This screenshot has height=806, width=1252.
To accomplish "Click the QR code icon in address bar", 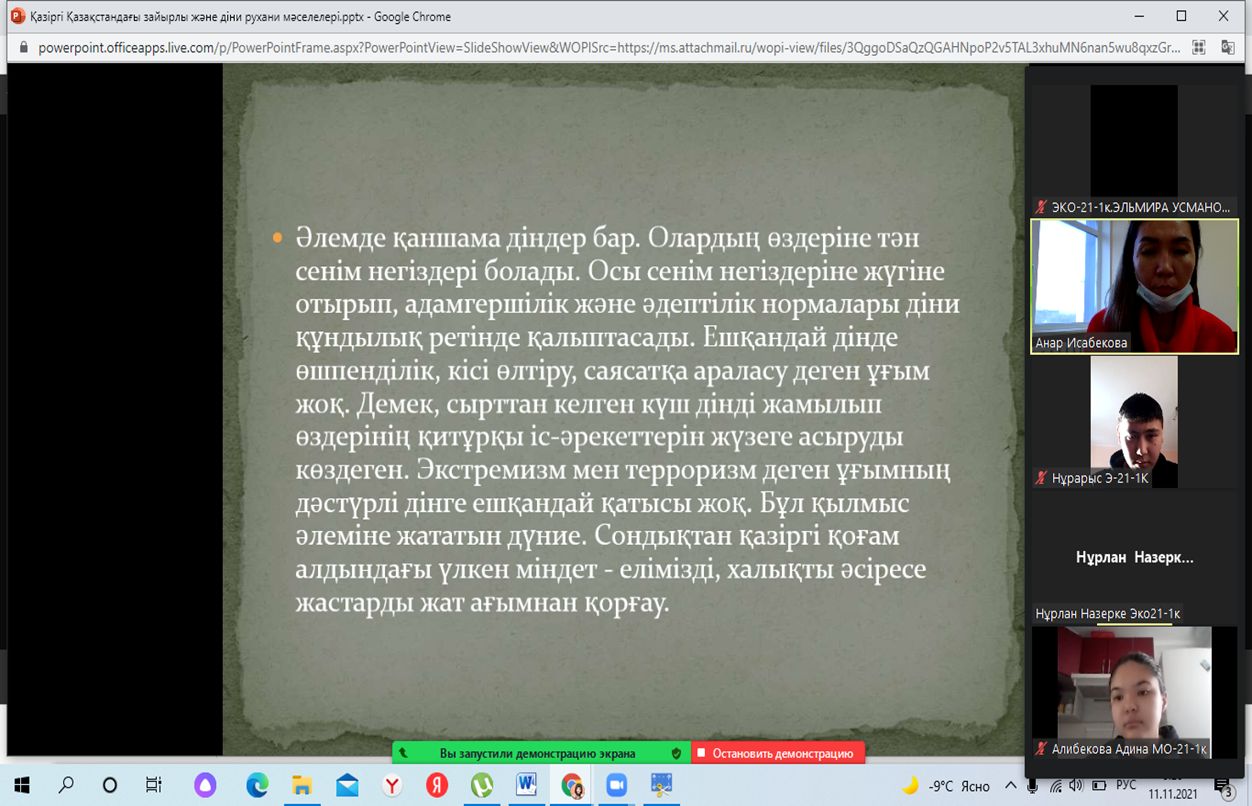I will pyautogui.click(x=1200, y=47).
